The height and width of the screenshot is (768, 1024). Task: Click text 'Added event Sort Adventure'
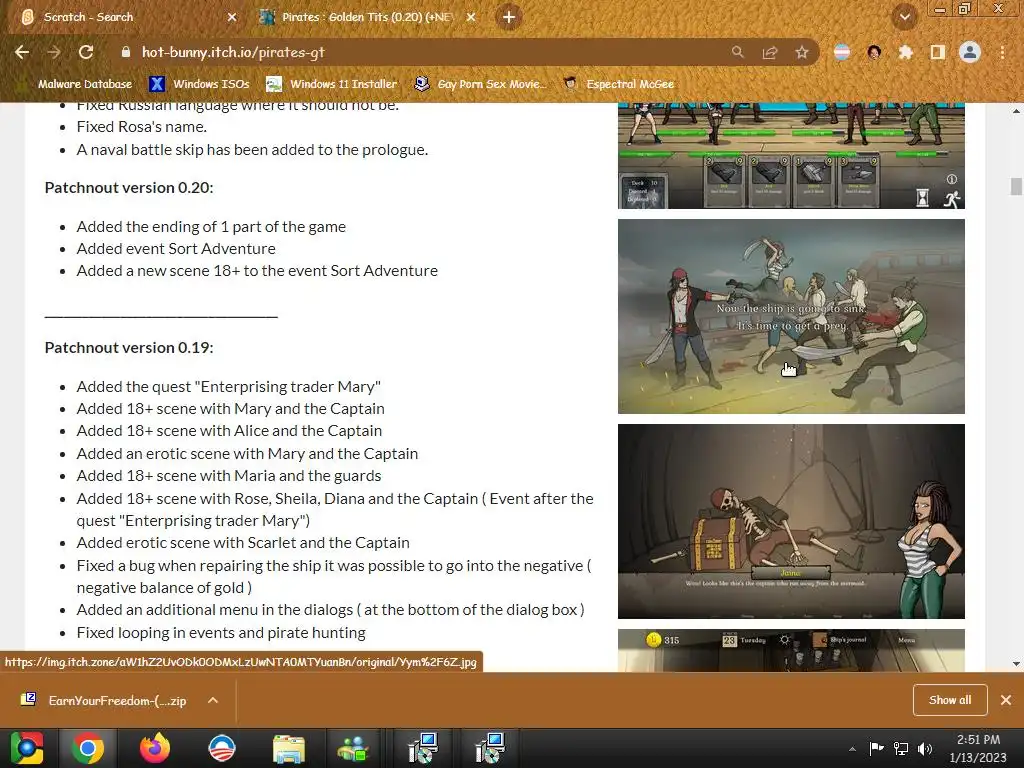[x=176, y=249]
